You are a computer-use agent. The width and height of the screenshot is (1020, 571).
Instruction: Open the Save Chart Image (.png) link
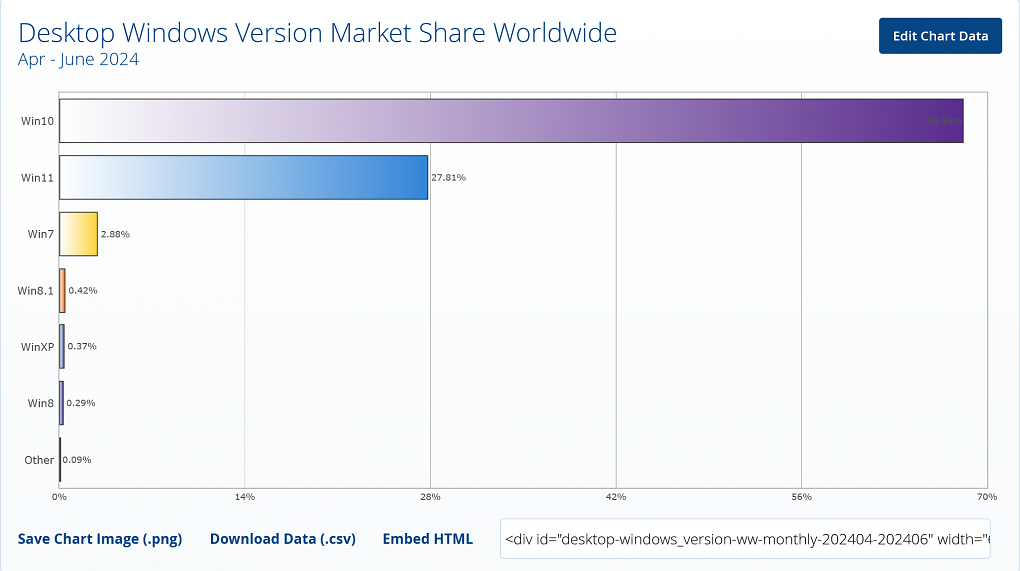coord(100,539)
